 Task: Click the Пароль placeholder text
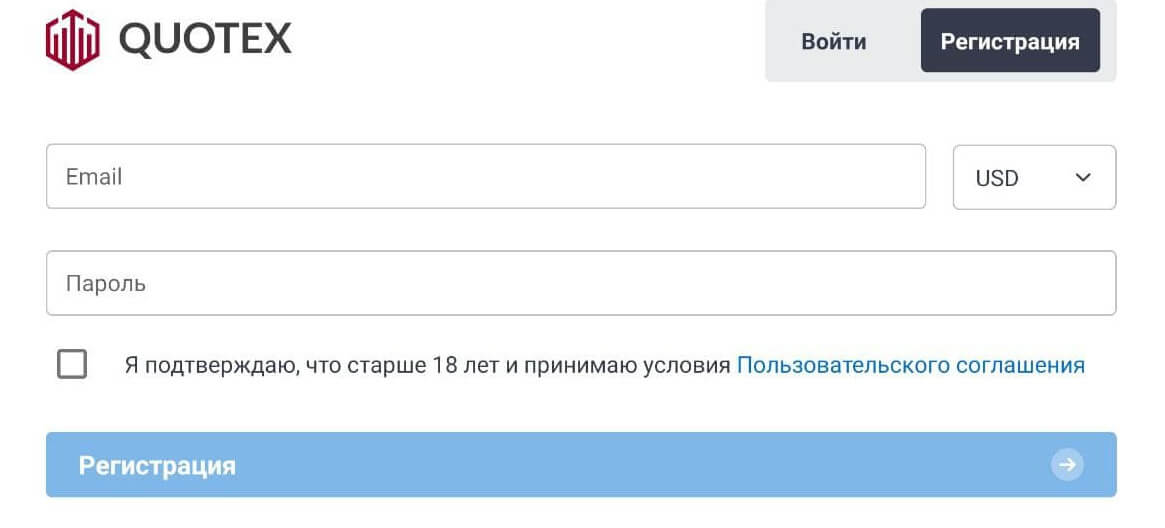point(106,283)
